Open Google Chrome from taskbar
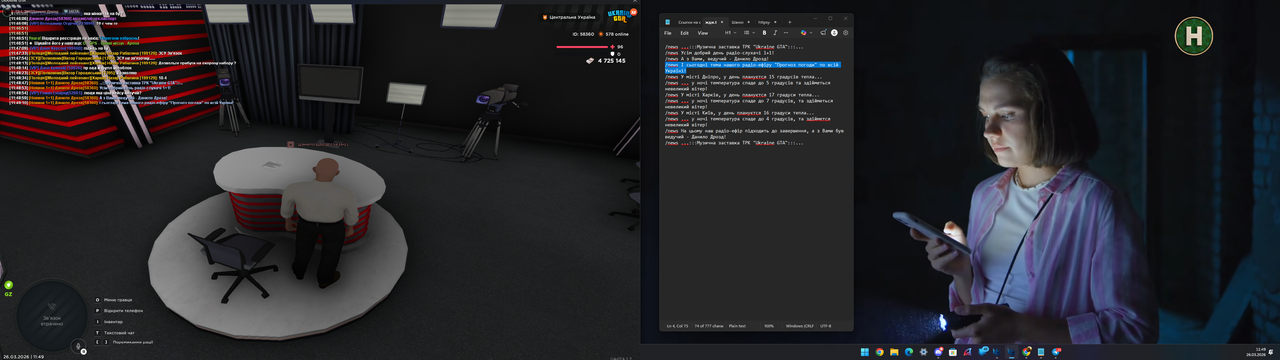This screenshot has height=360, width=1280. 879,352
